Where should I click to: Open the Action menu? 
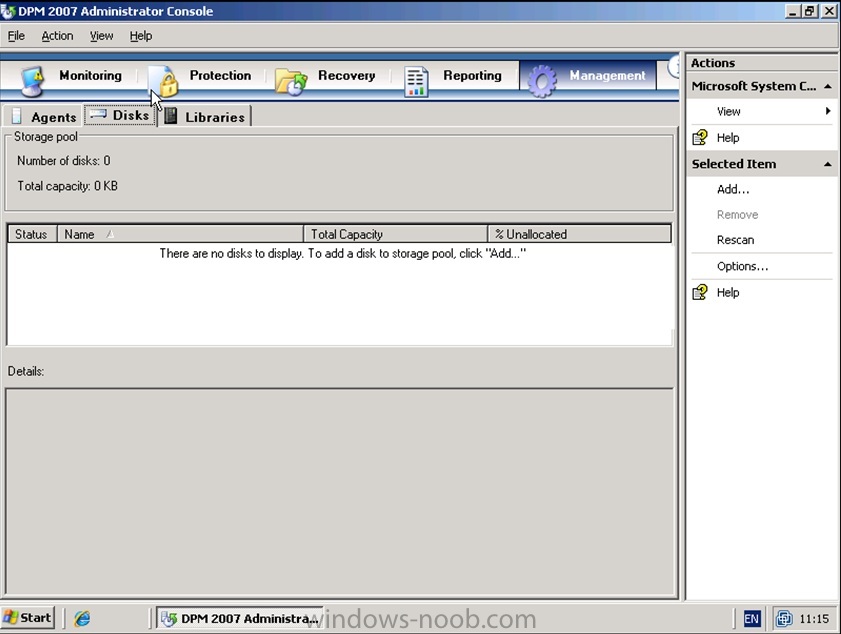pos(57,36)
